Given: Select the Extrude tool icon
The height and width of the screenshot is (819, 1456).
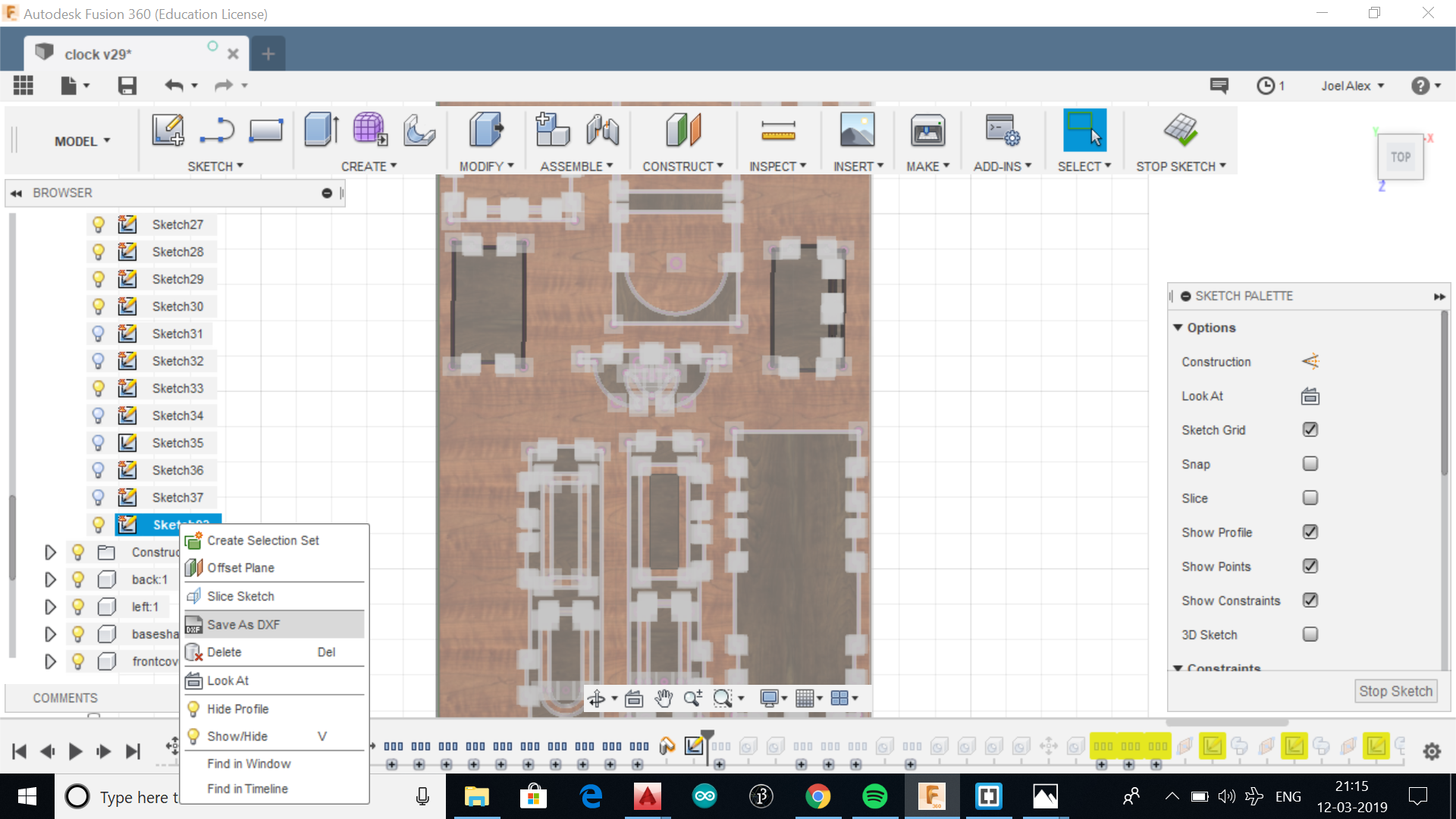Looking at the screenshot, I should [x=321, y=130].
